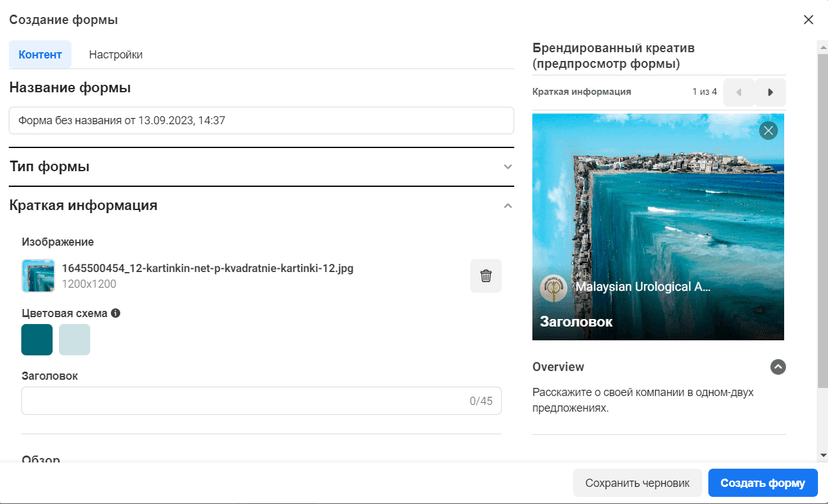The image size is (828, 504).
Task: Choose the dark teal color swatch
Action: click(x=37, y=340)
